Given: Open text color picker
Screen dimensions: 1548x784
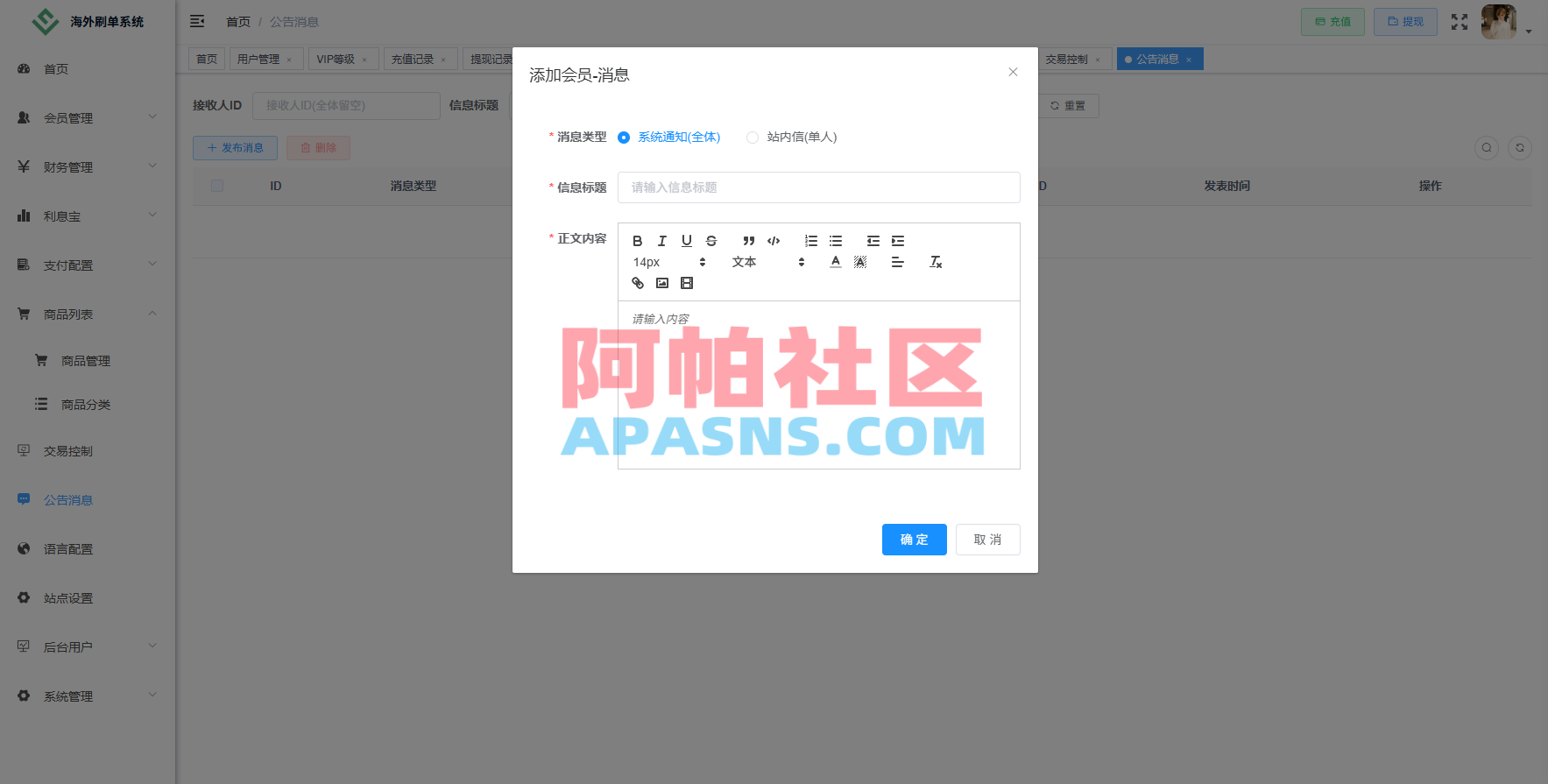Looking at the screenshot, I should 836,262.
